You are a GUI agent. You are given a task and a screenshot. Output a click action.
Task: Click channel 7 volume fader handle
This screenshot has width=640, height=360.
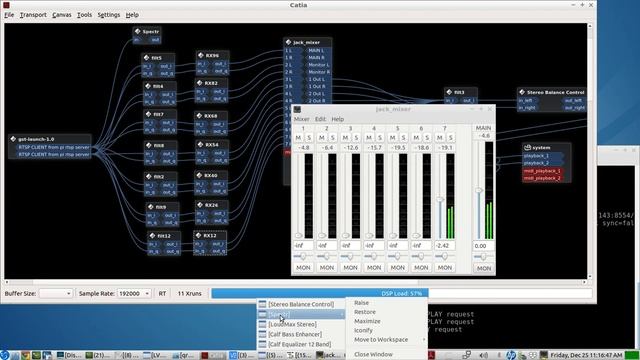440,199
